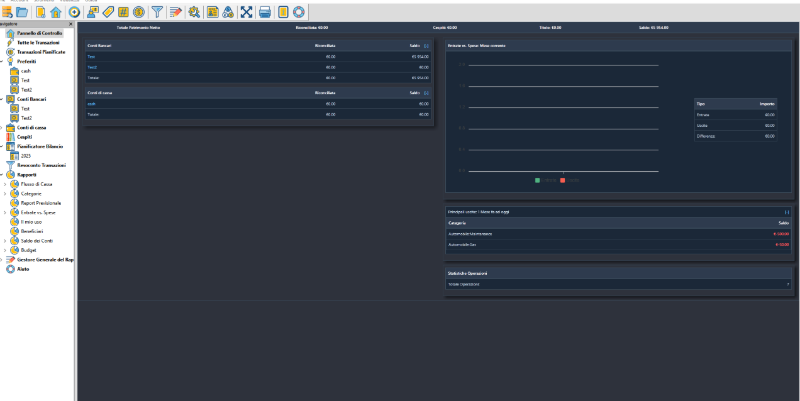The height and width of the screenshot is (401, 800).
Task: Expand Gestore Generale dei Rapporti node
Action: point(2,260)
